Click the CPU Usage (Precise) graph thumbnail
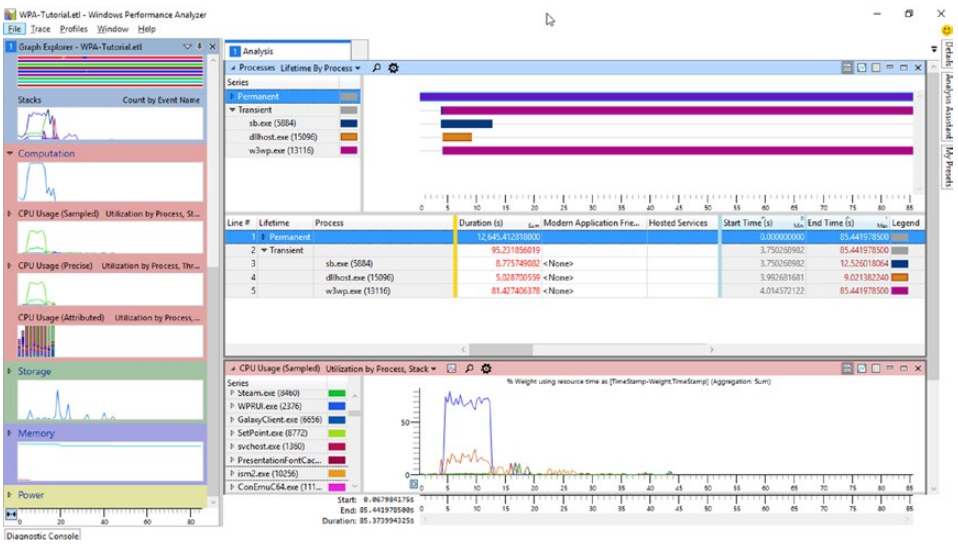This screenshot has width=958, height=548. point(110,289)
